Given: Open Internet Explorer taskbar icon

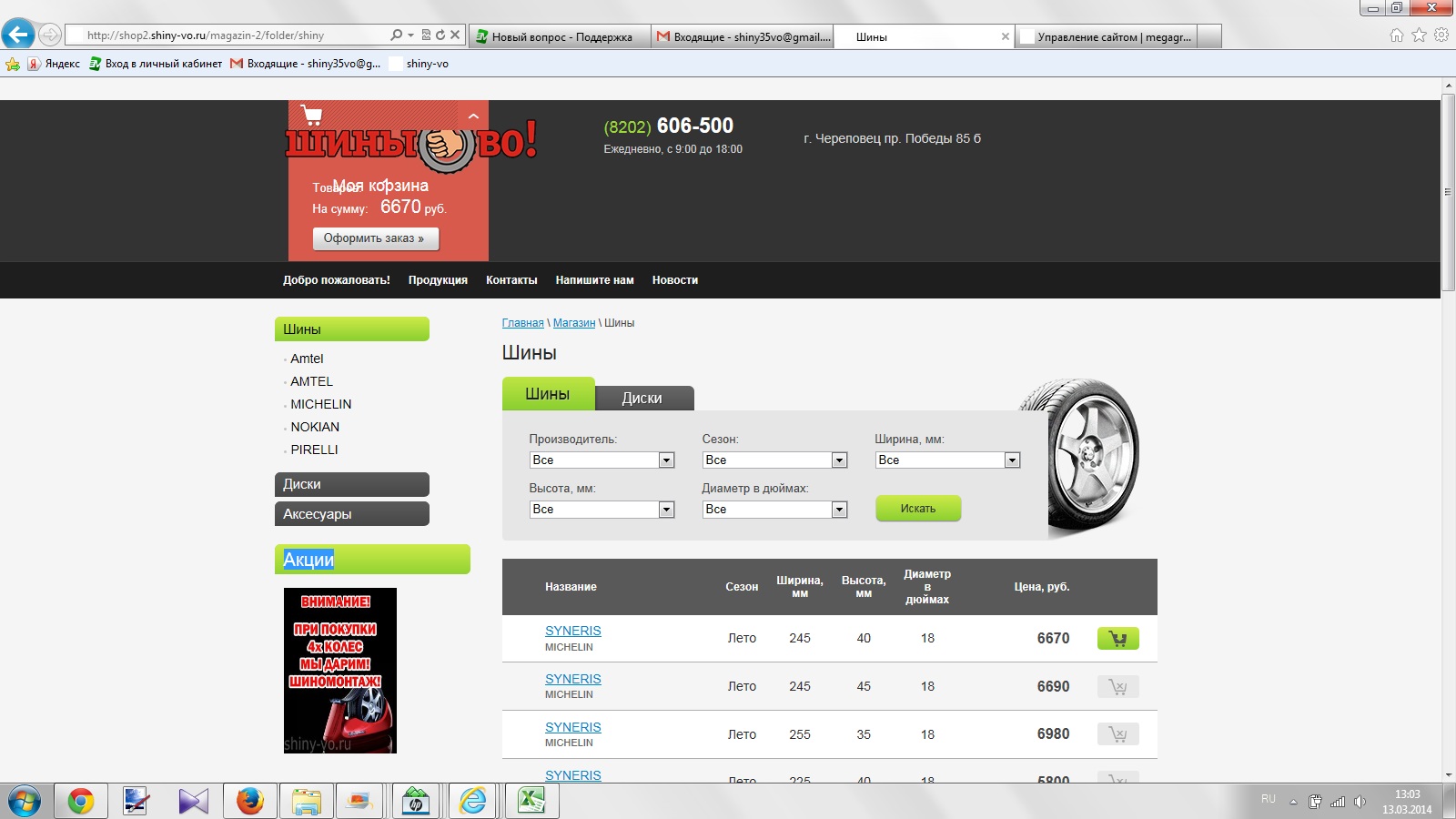Looking at the screenshot, I should [474, 802].
